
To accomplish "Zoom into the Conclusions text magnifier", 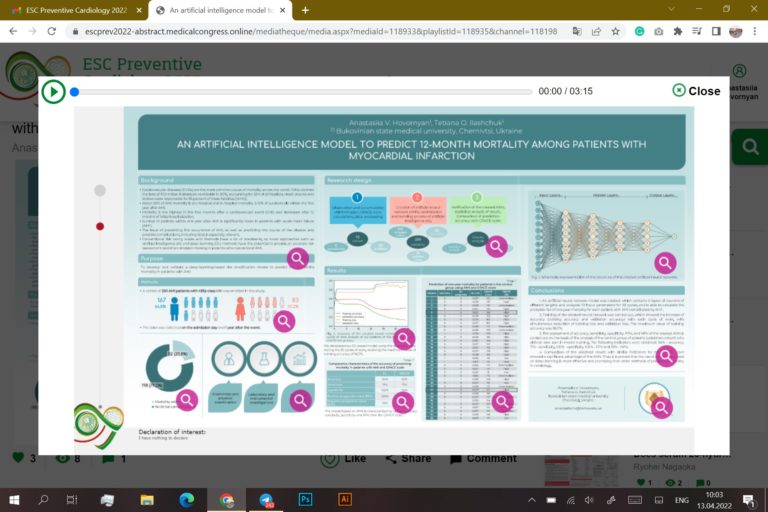I will click(x=667, y=356).
